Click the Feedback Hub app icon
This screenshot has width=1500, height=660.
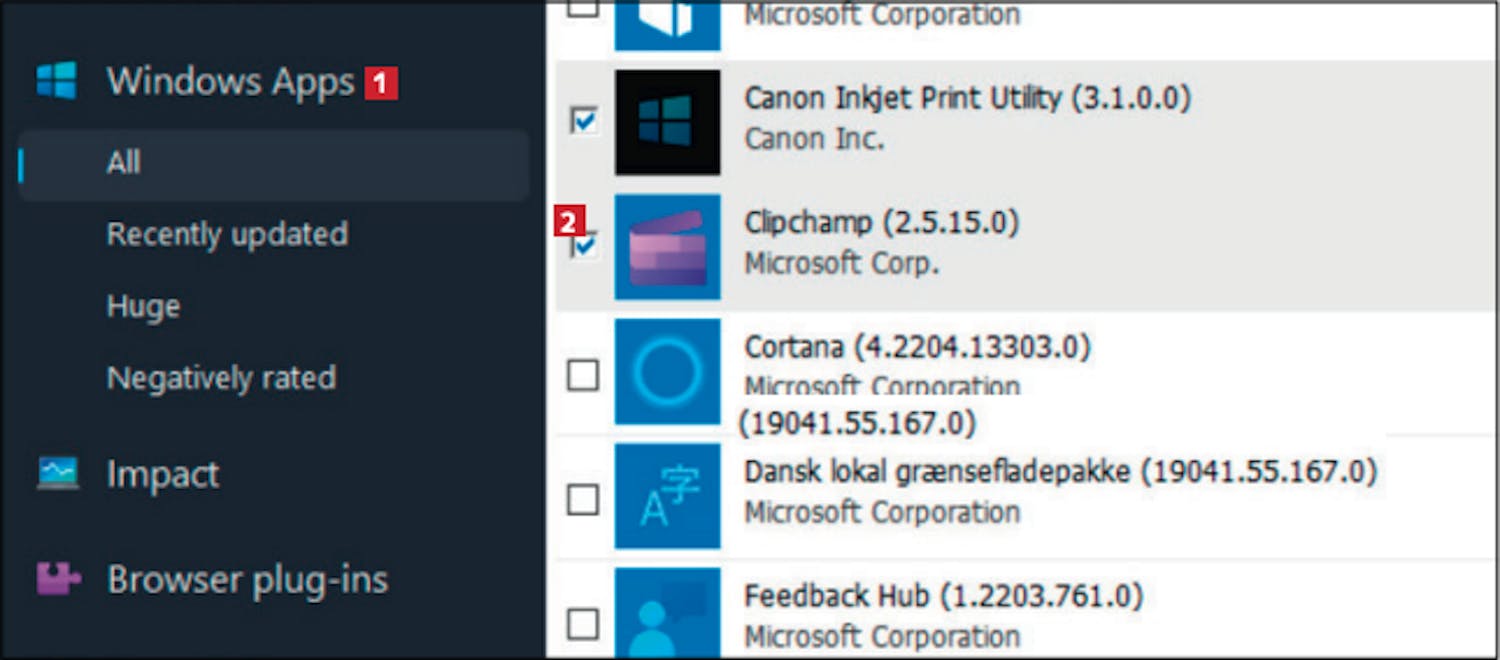667,612
